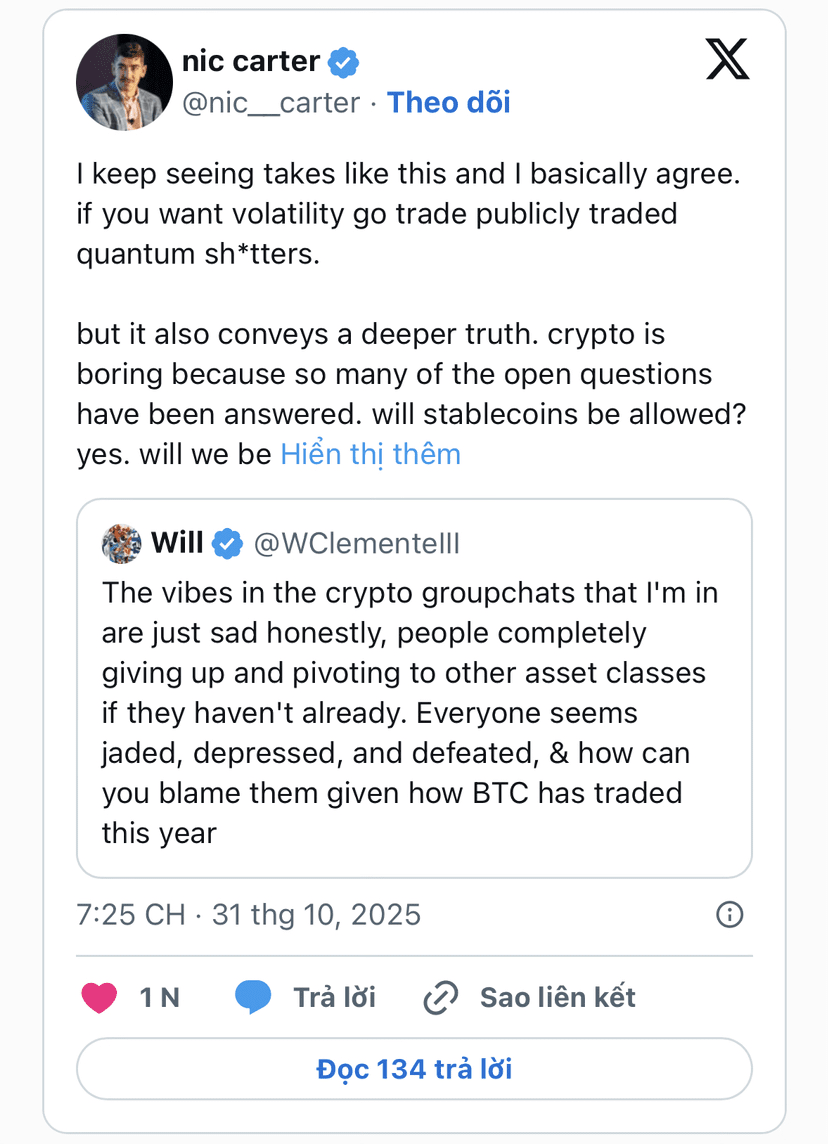Click the 1 N likes count
828x1144 pixels.
click(159, 997)
